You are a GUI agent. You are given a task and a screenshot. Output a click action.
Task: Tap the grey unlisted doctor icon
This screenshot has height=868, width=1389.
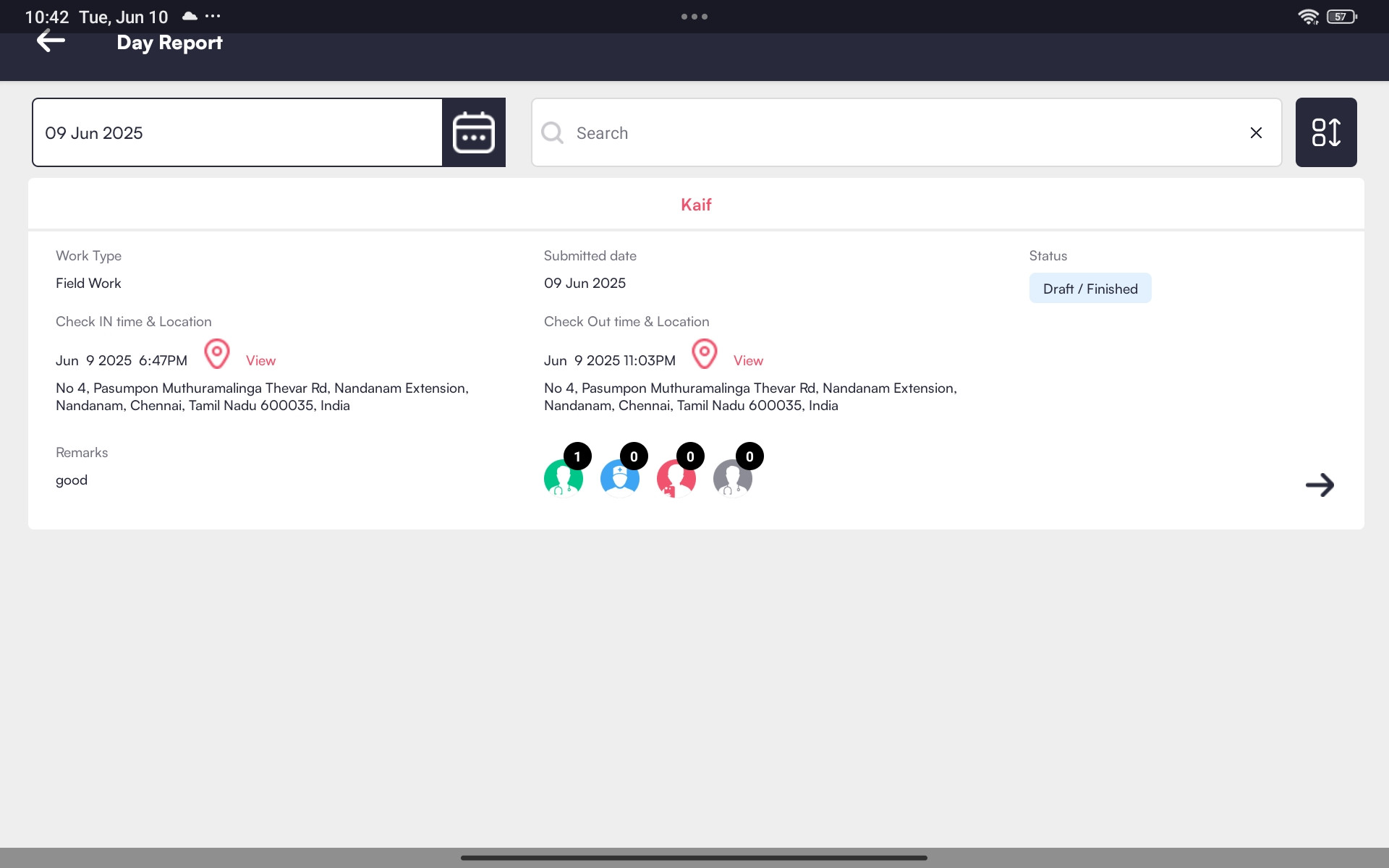click(x=732, y=479)
